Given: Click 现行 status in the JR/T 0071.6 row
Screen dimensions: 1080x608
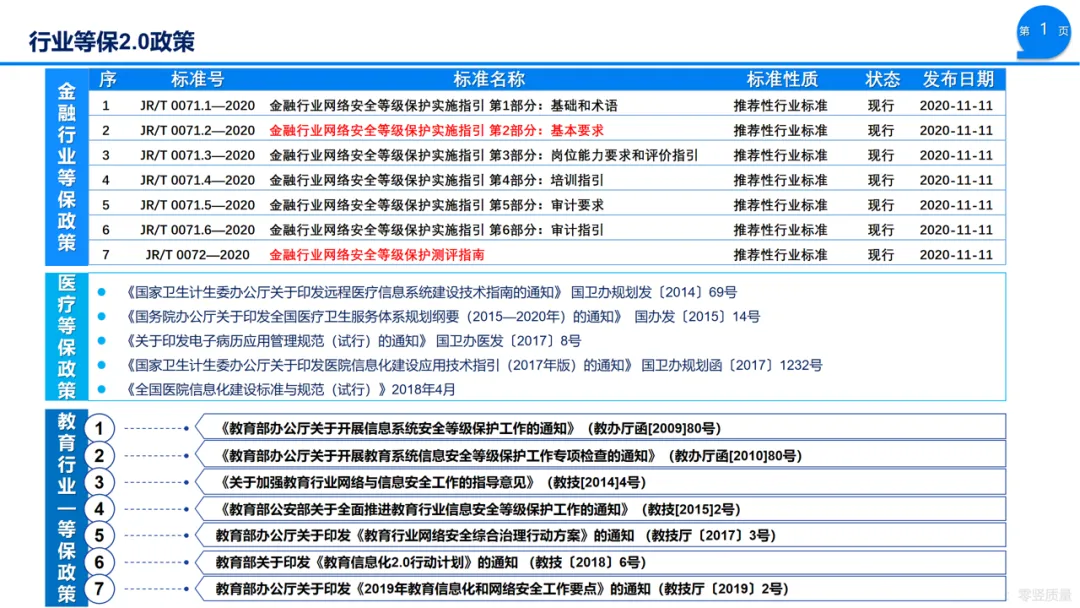Looking at the screenshot, I should (x=881, y=229).
